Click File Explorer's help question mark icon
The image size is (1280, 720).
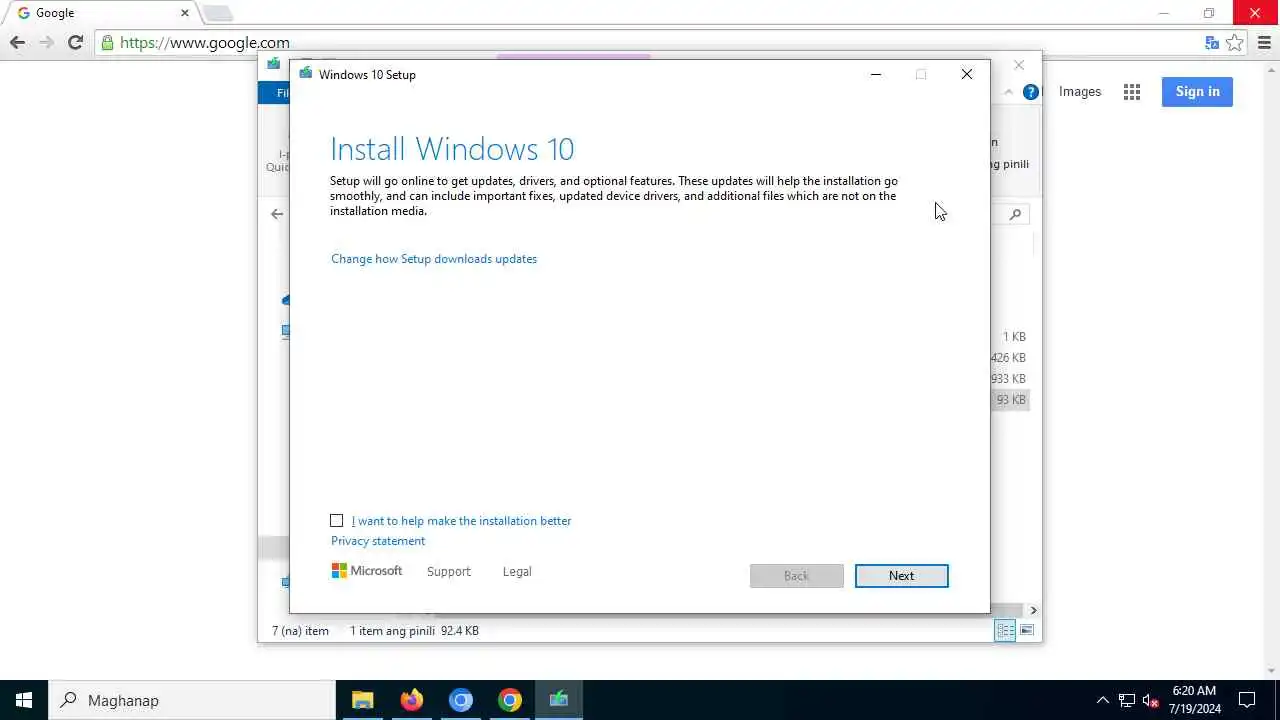click(x=1031, y=92)
